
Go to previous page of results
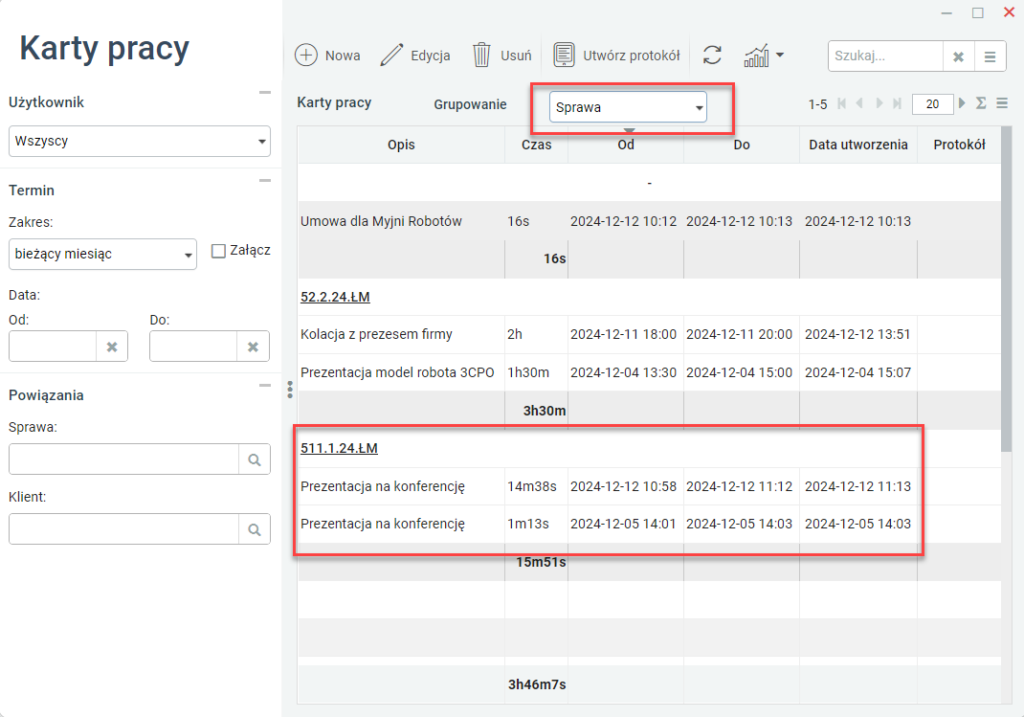860,103
